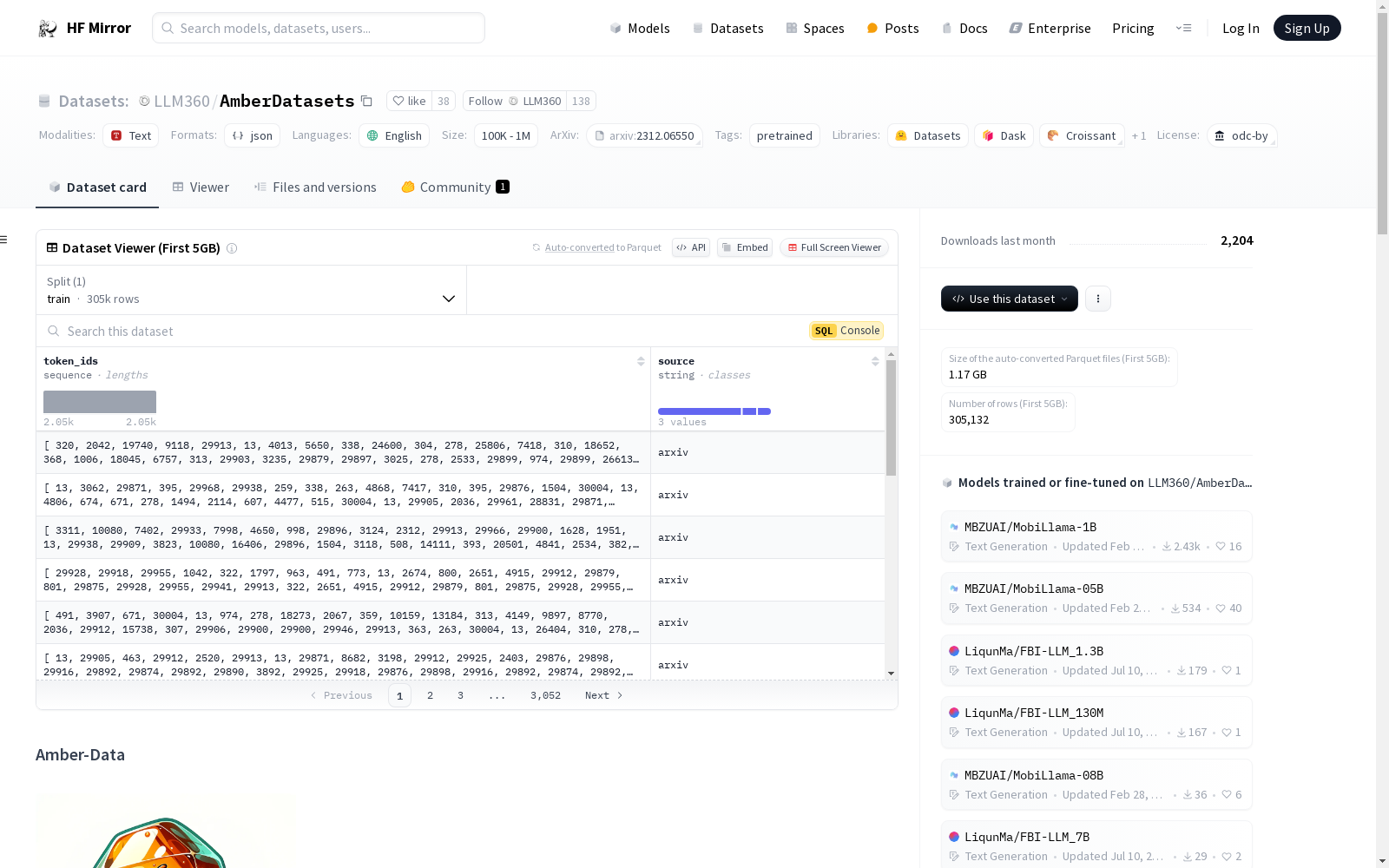Click the Croissant library tag
This screenshot has width=1389, height=868.
point(1082,135)
